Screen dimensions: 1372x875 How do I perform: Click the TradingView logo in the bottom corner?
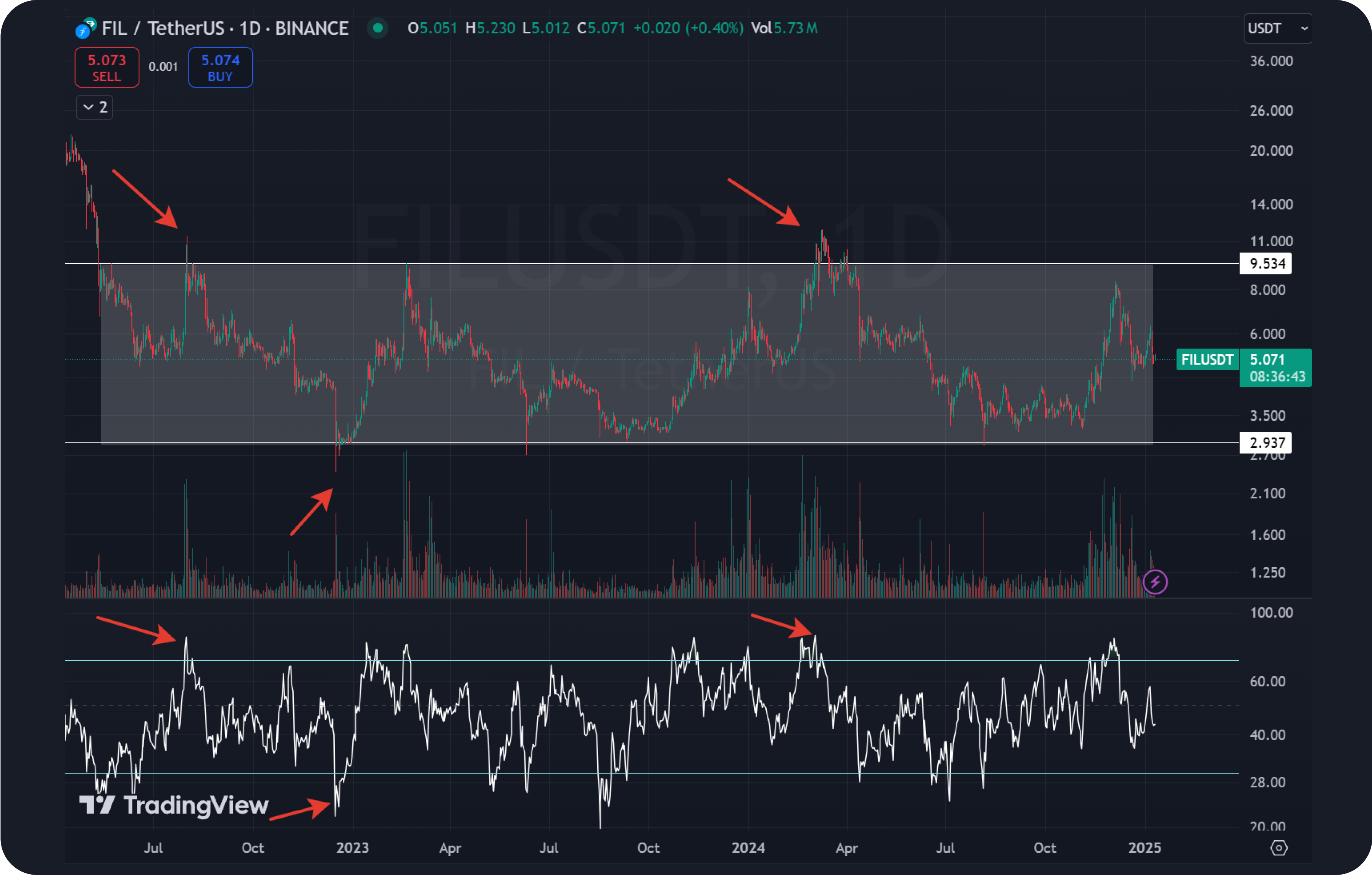tap(174, 806)
